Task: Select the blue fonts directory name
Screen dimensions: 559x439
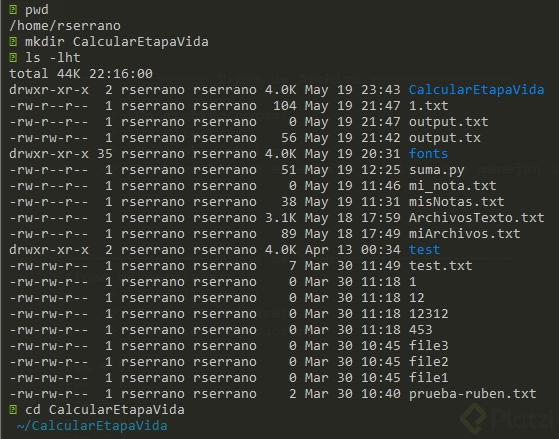Action: pyautogui.click(x=428, y=154)
